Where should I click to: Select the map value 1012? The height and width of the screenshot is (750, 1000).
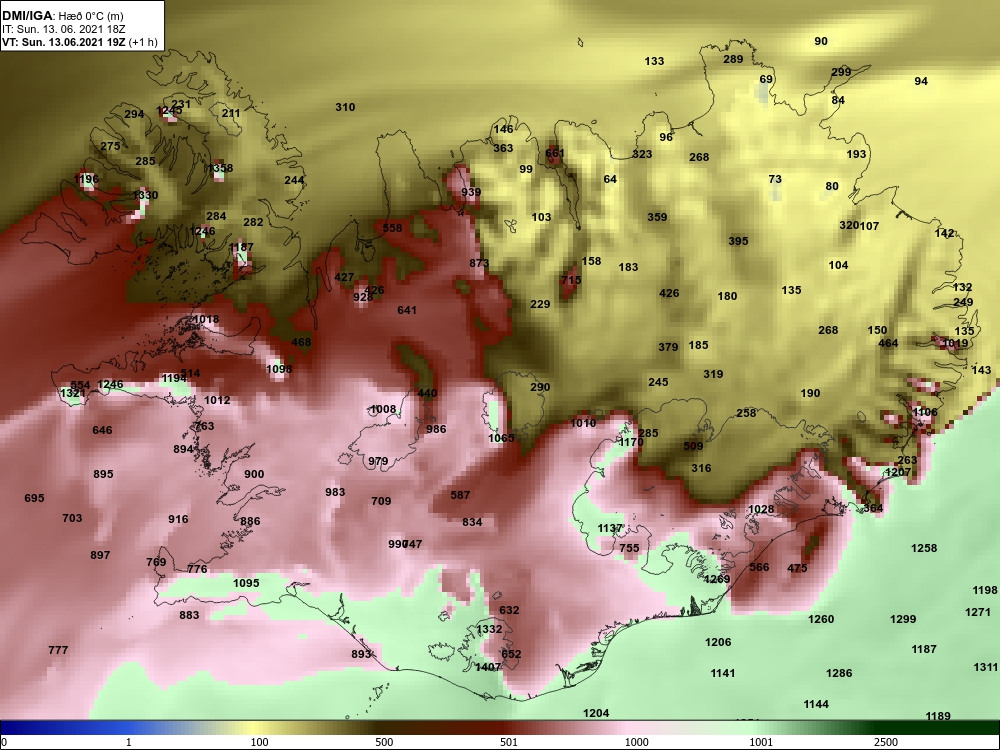[x=217, y=400]
